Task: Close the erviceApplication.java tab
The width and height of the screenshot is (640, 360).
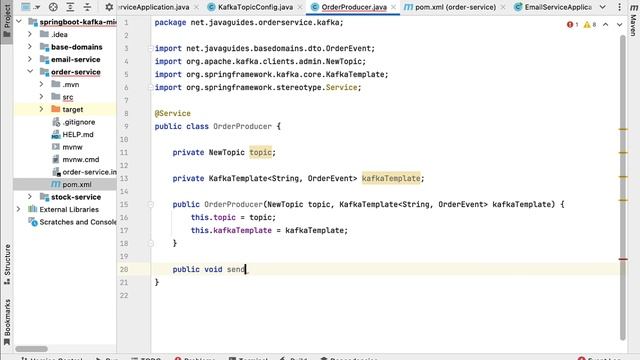Action: coord(196,7)
